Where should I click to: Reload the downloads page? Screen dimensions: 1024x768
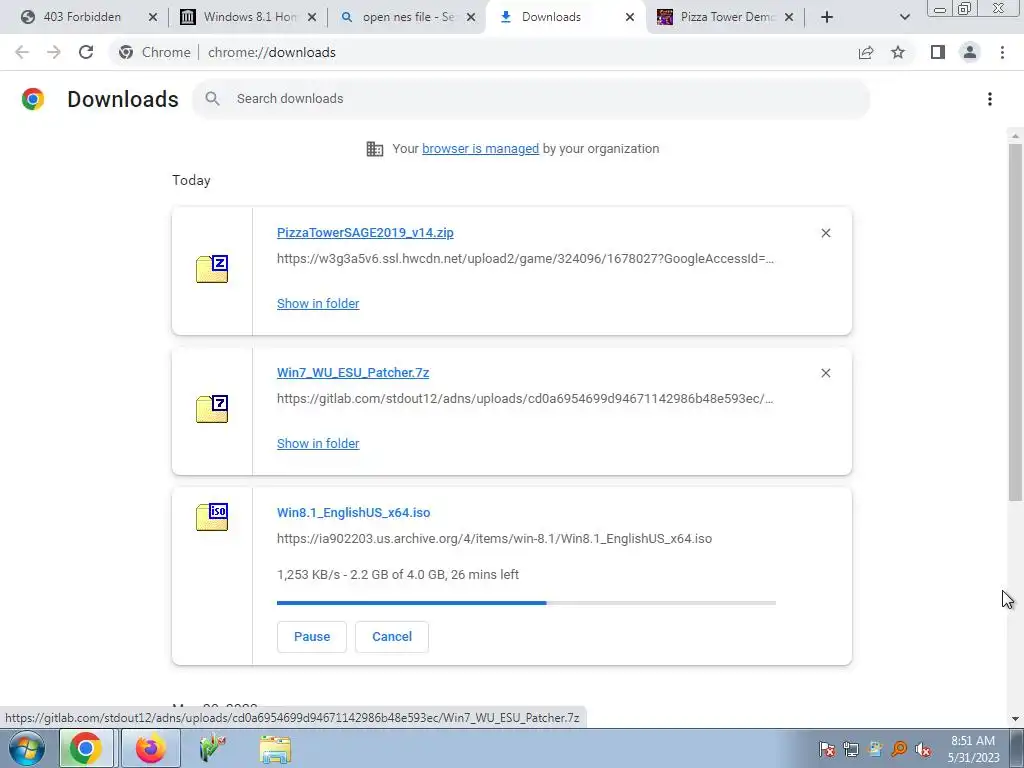[86, 52]
